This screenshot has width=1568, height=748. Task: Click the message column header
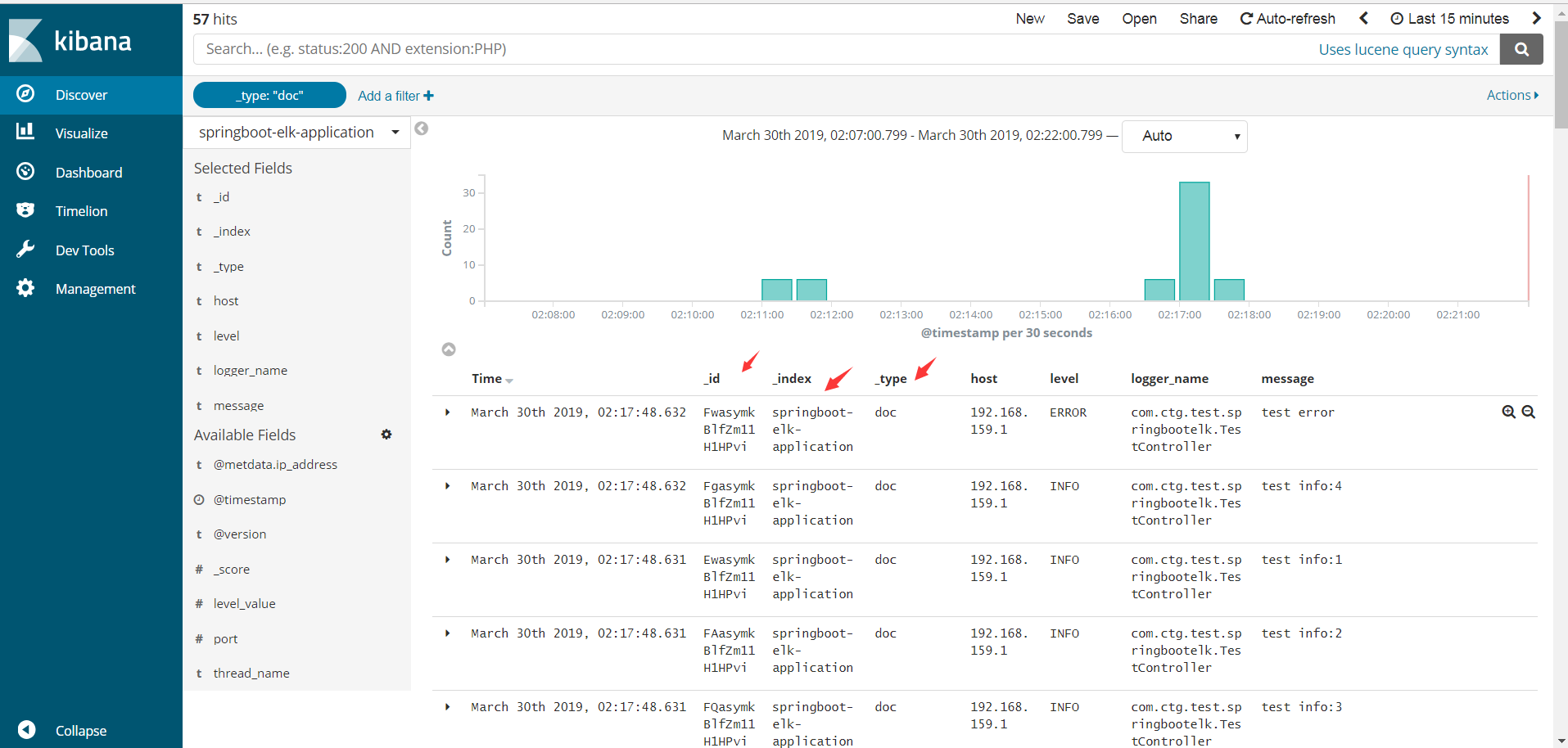tap(1287, 378)
